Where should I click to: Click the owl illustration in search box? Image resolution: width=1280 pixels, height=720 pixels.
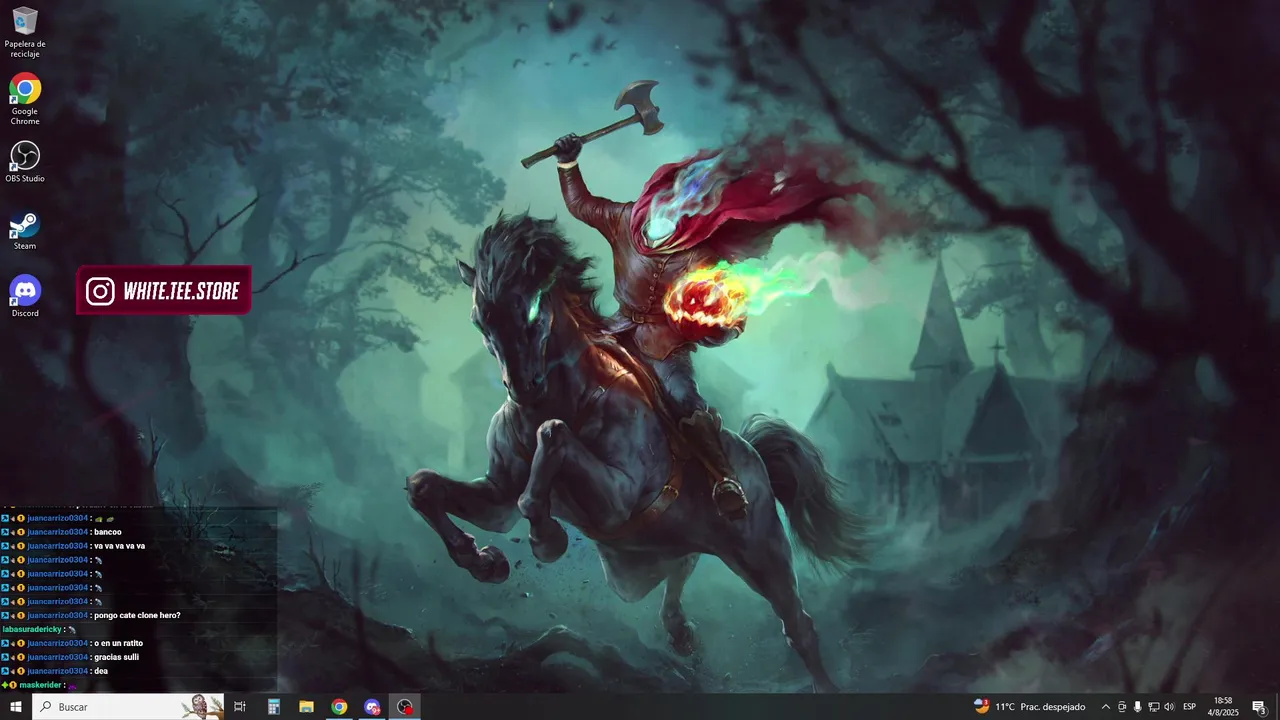tap(201, 707)
